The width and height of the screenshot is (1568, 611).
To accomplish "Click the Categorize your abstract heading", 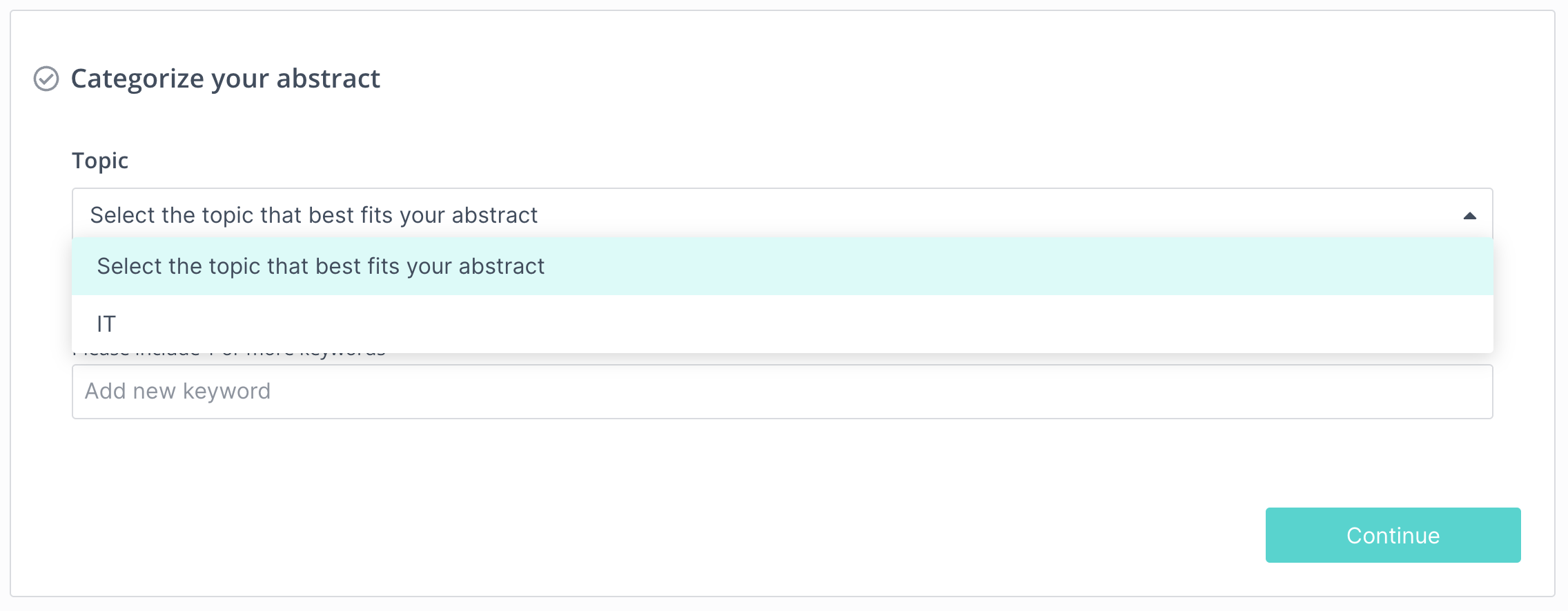I will (226, 79).
